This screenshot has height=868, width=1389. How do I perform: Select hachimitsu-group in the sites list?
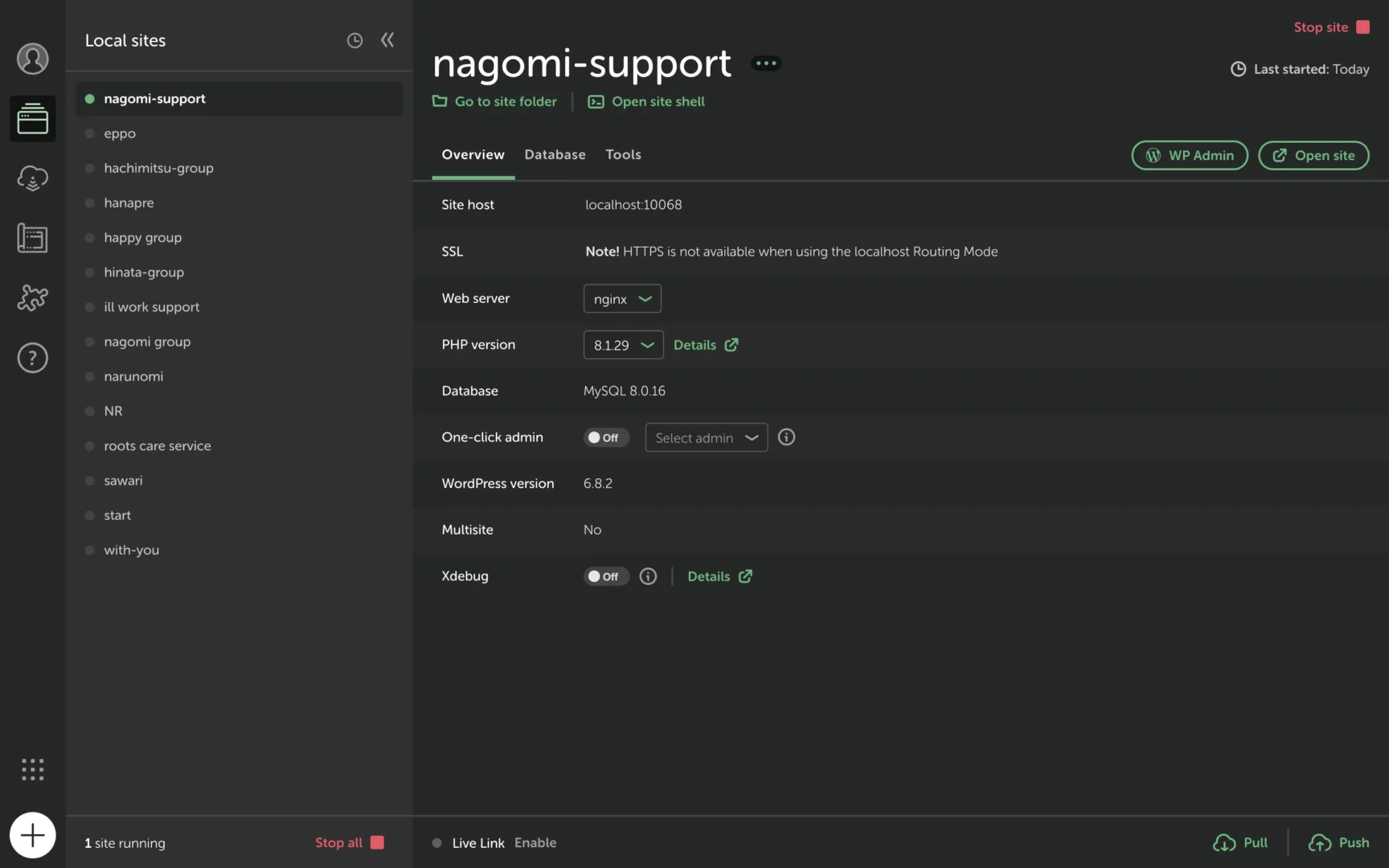(158, 168)
